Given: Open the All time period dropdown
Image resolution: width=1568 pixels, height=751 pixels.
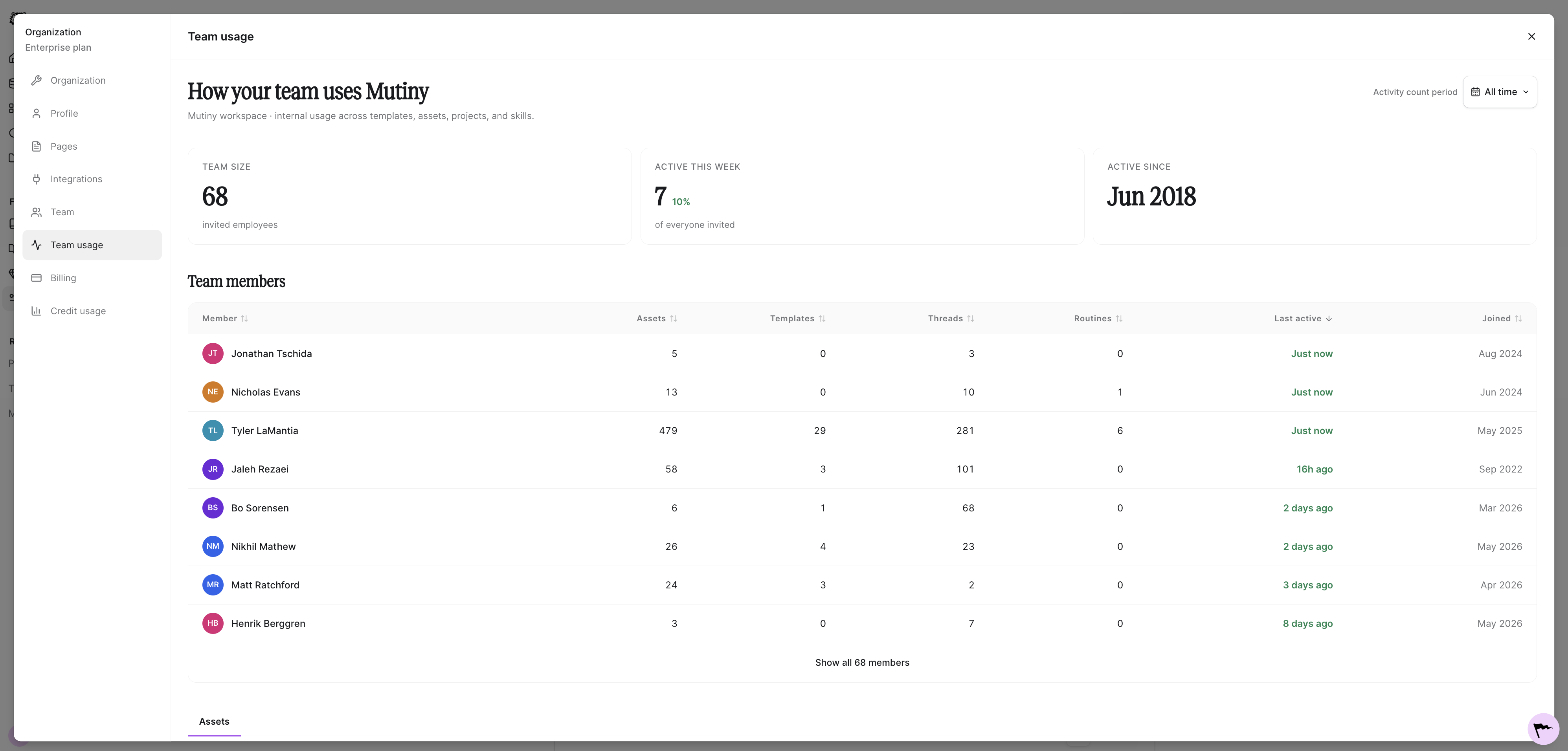Looking at the screenshot, I should click(x=1500, y=92).
